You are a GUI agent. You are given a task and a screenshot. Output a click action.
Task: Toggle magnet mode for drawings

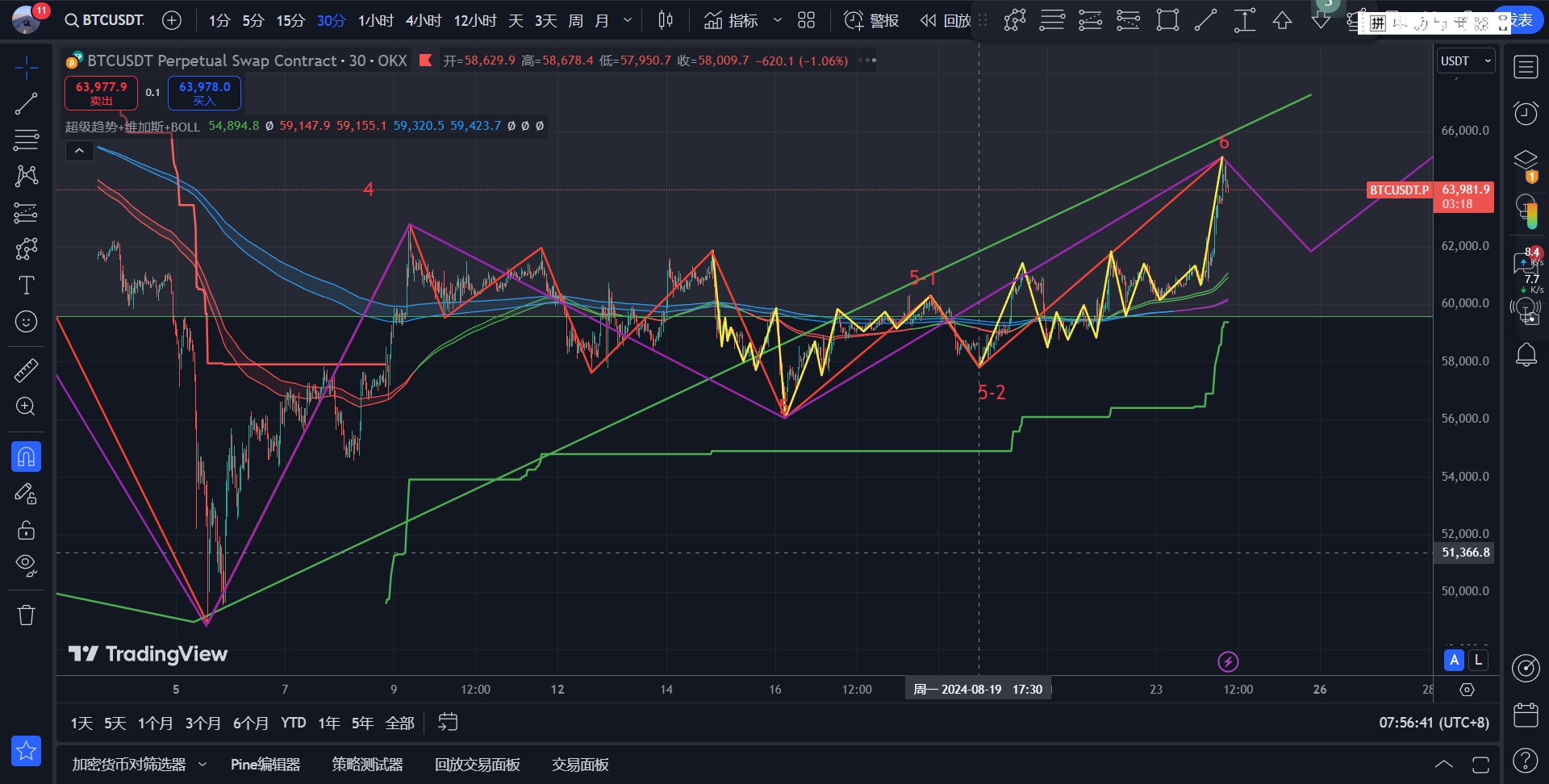click(26, 457)
